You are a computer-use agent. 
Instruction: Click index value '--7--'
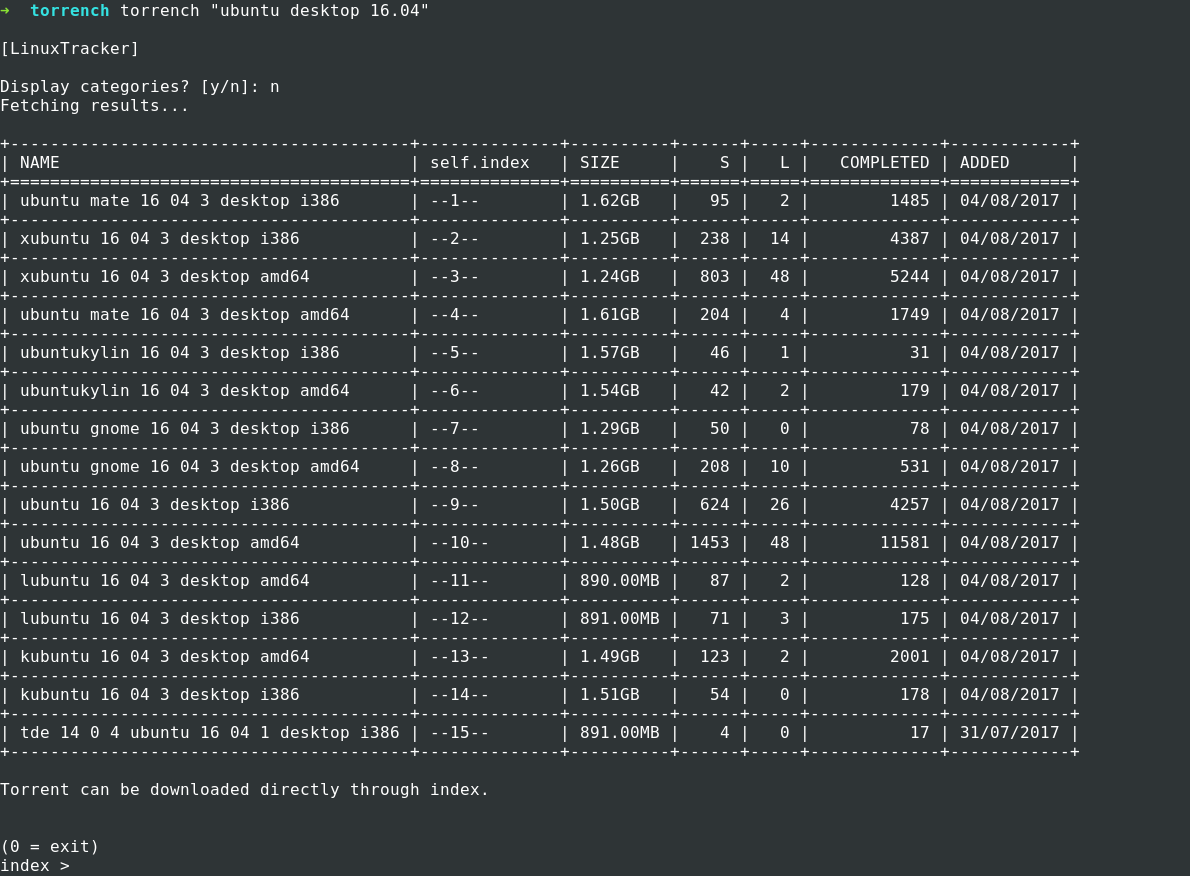455,429
